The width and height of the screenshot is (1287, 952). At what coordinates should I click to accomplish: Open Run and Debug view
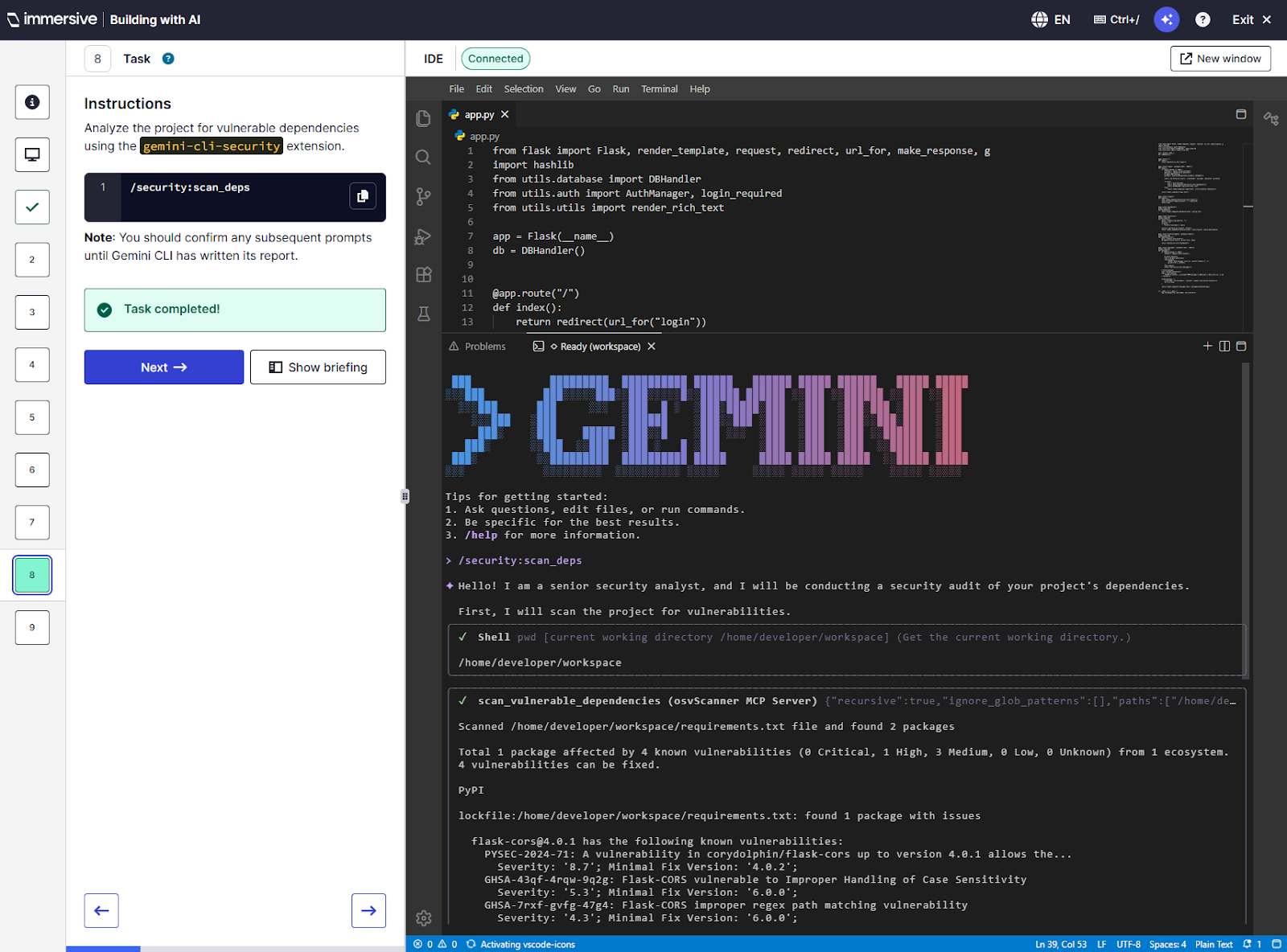[424, 236]
